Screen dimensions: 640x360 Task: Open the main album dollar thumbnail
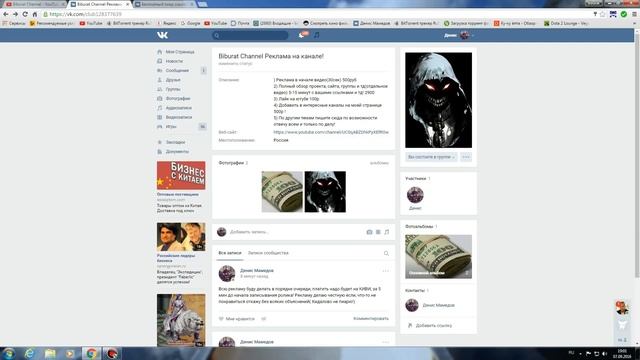438,257
